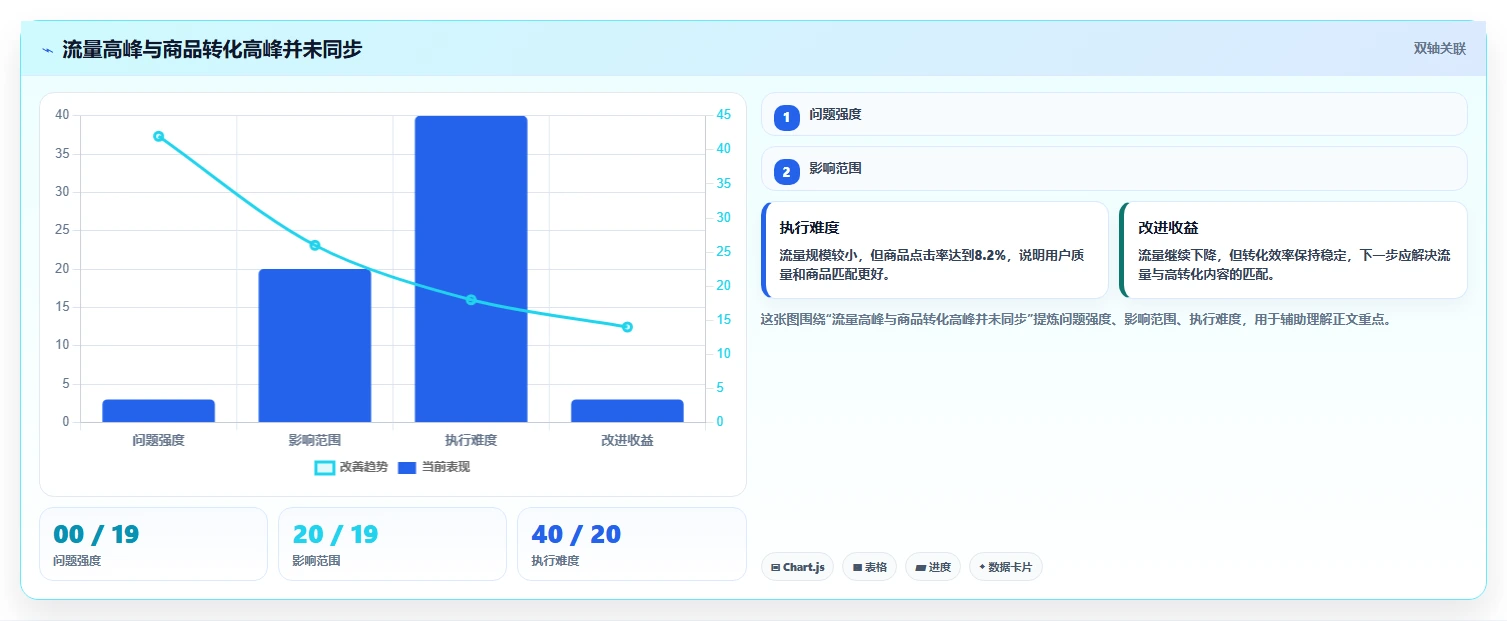Click the 问题强度 x-axis label

[158, 440]
